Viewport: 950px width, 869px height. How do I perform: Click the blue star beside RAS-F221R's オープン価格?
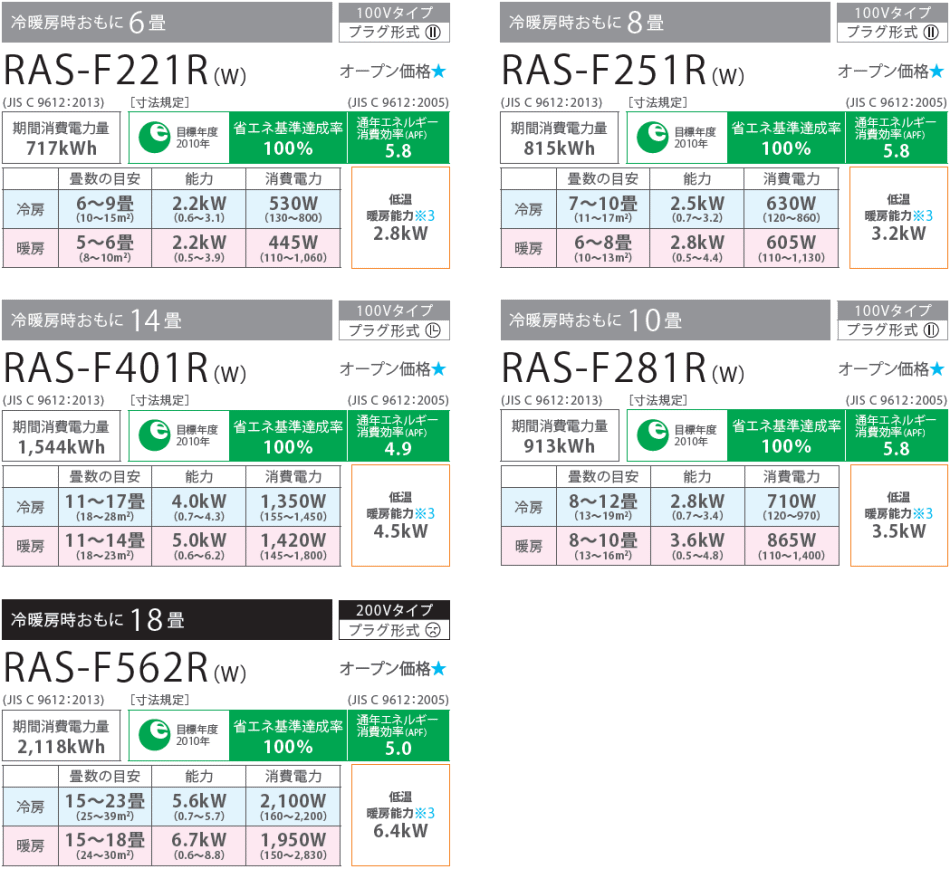click(x=439, y=72)
